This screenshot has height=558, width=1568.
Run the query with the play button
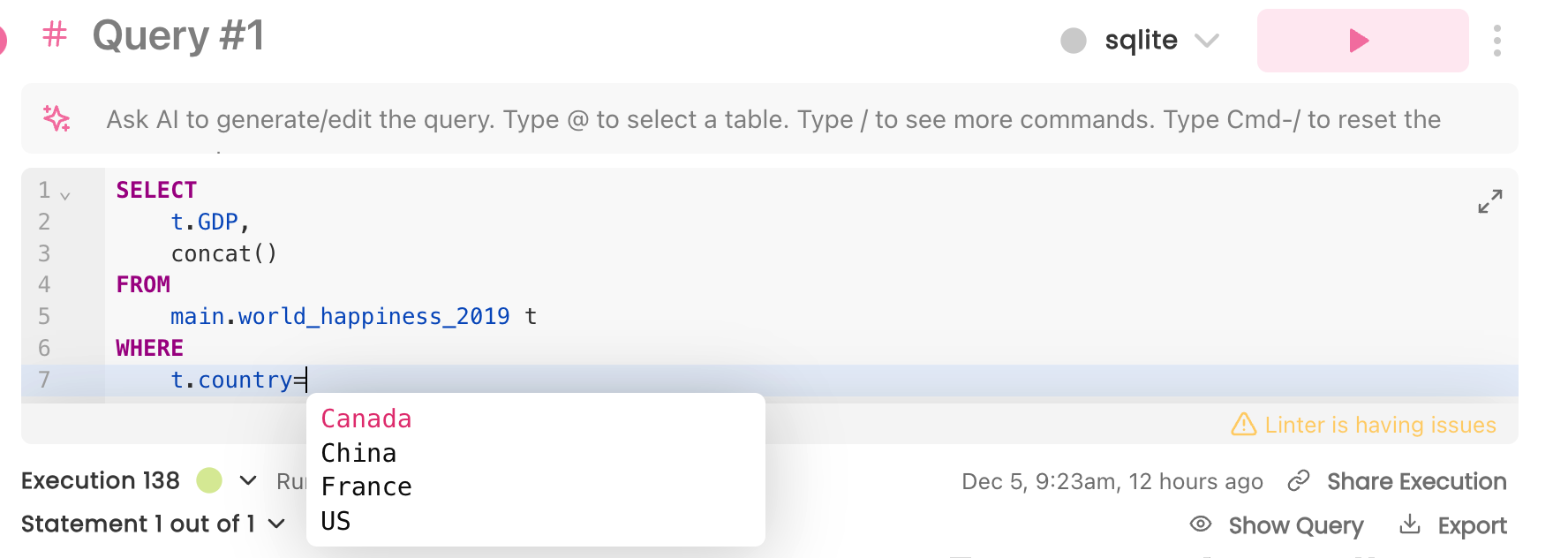pyautogui.click(x=1362, y=41)
